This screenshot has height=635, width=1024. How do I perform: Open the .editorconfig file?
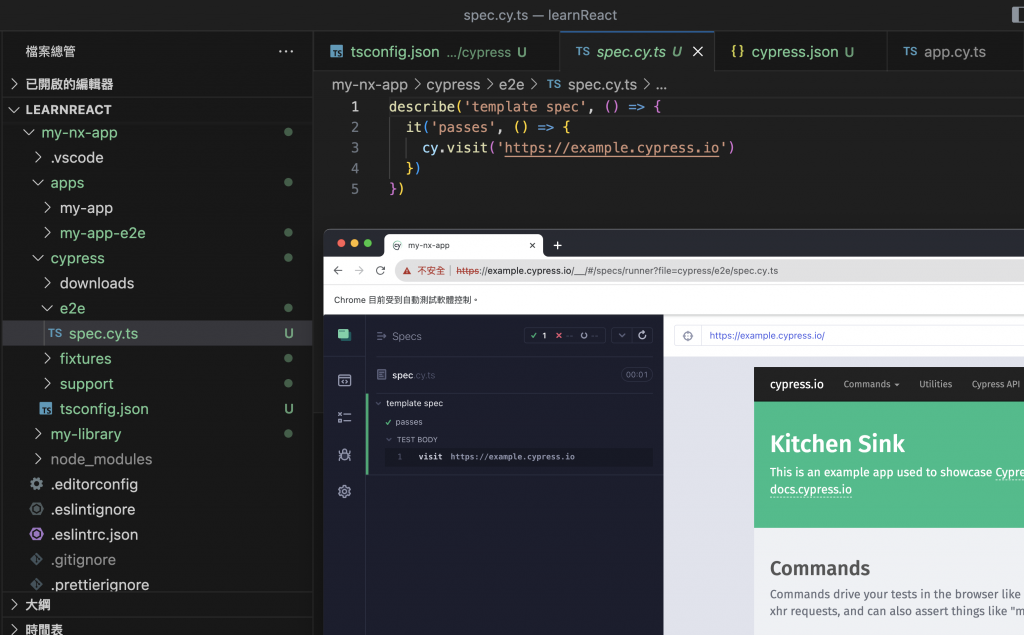157,484
